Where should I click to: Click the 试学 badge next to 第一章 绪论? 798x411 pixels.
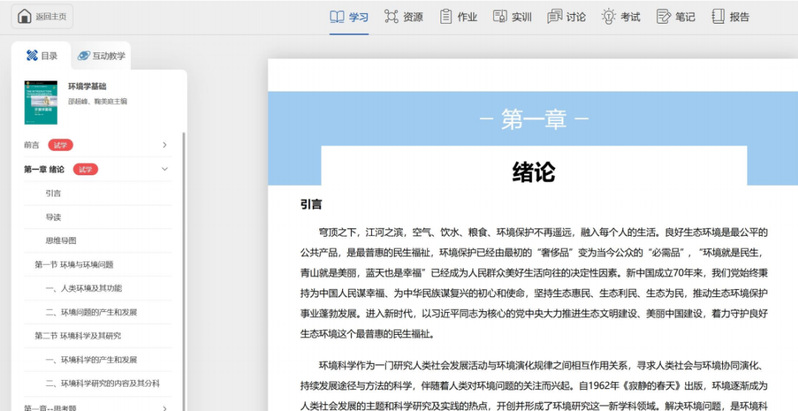point(86,169)
